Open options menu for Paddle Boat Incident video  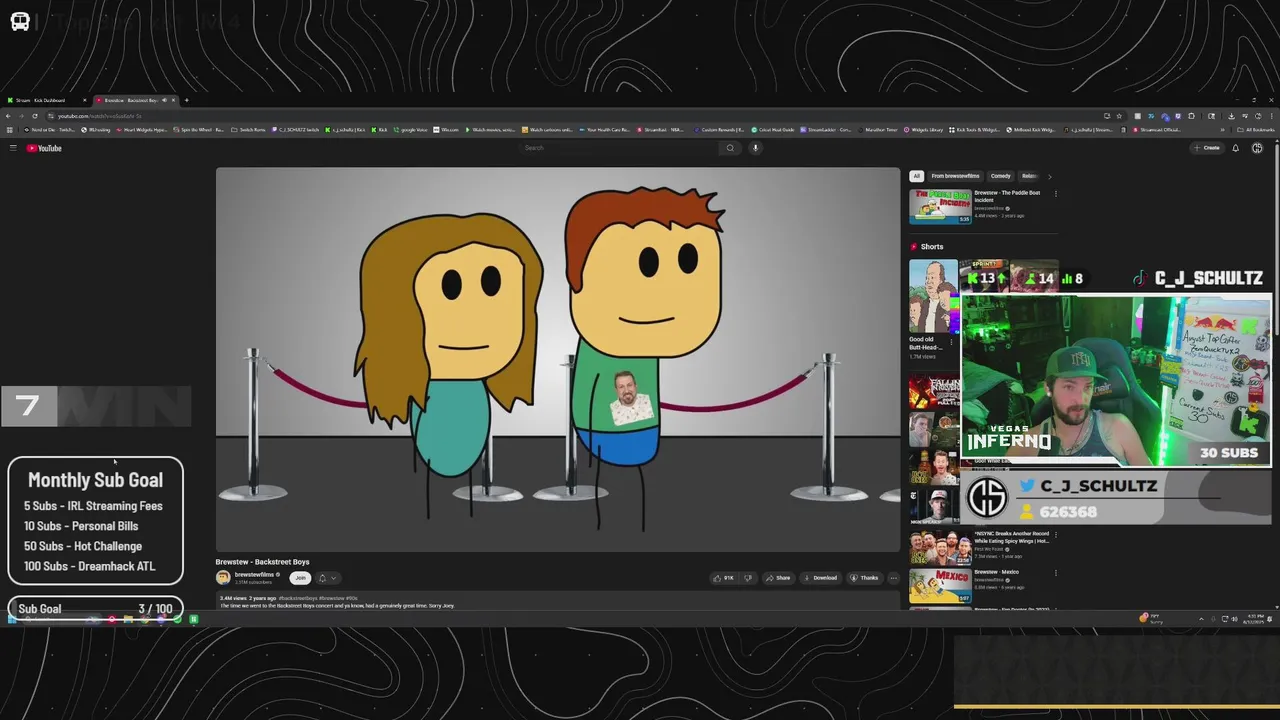(x=1055, y=194)
